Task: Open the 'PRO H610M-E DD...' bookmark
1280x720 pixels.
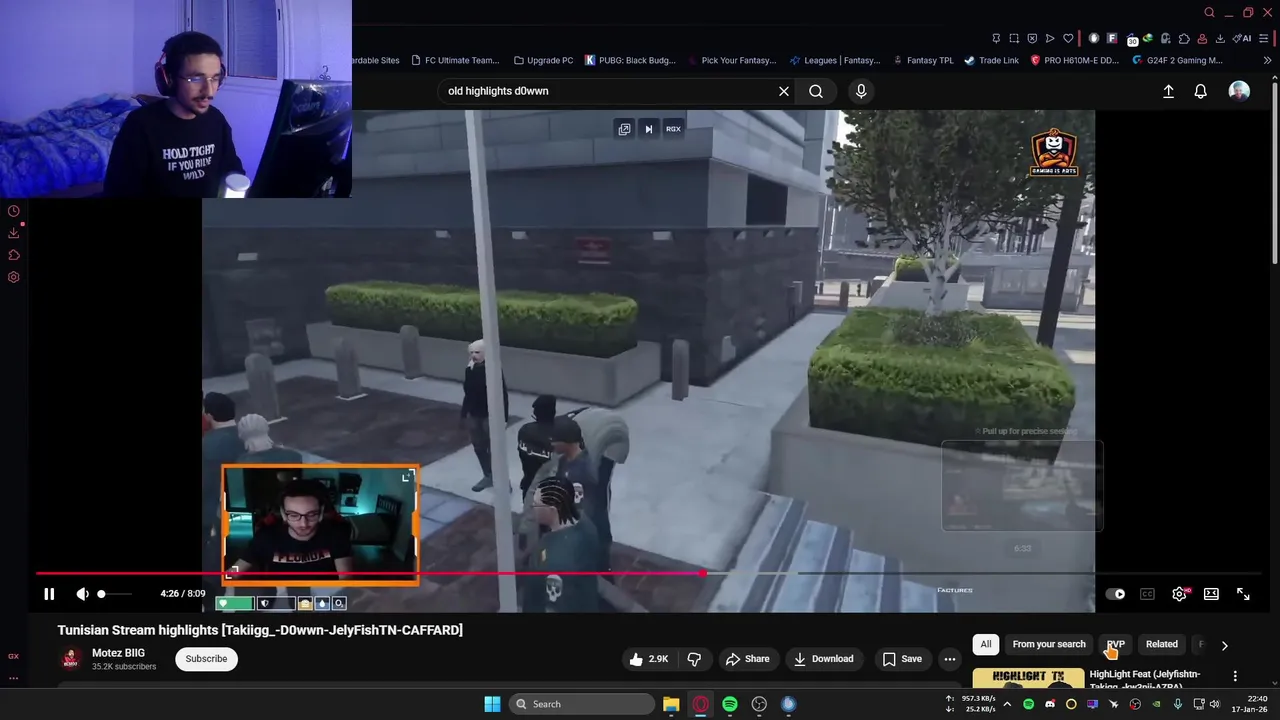Action: [x=1074, y=60]
